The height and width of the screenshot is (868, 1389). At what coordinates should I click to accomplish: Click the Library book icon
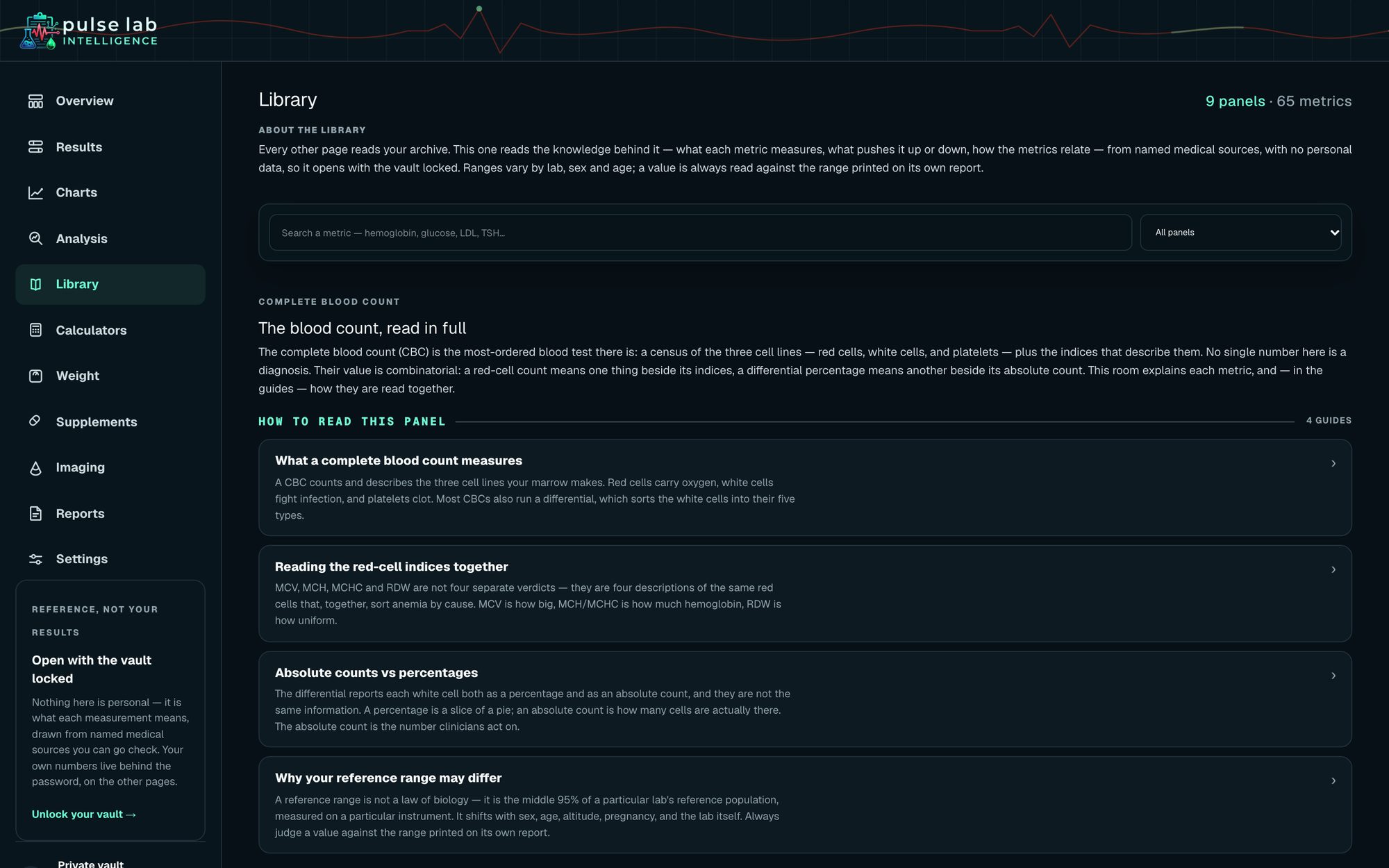point(35,284)
